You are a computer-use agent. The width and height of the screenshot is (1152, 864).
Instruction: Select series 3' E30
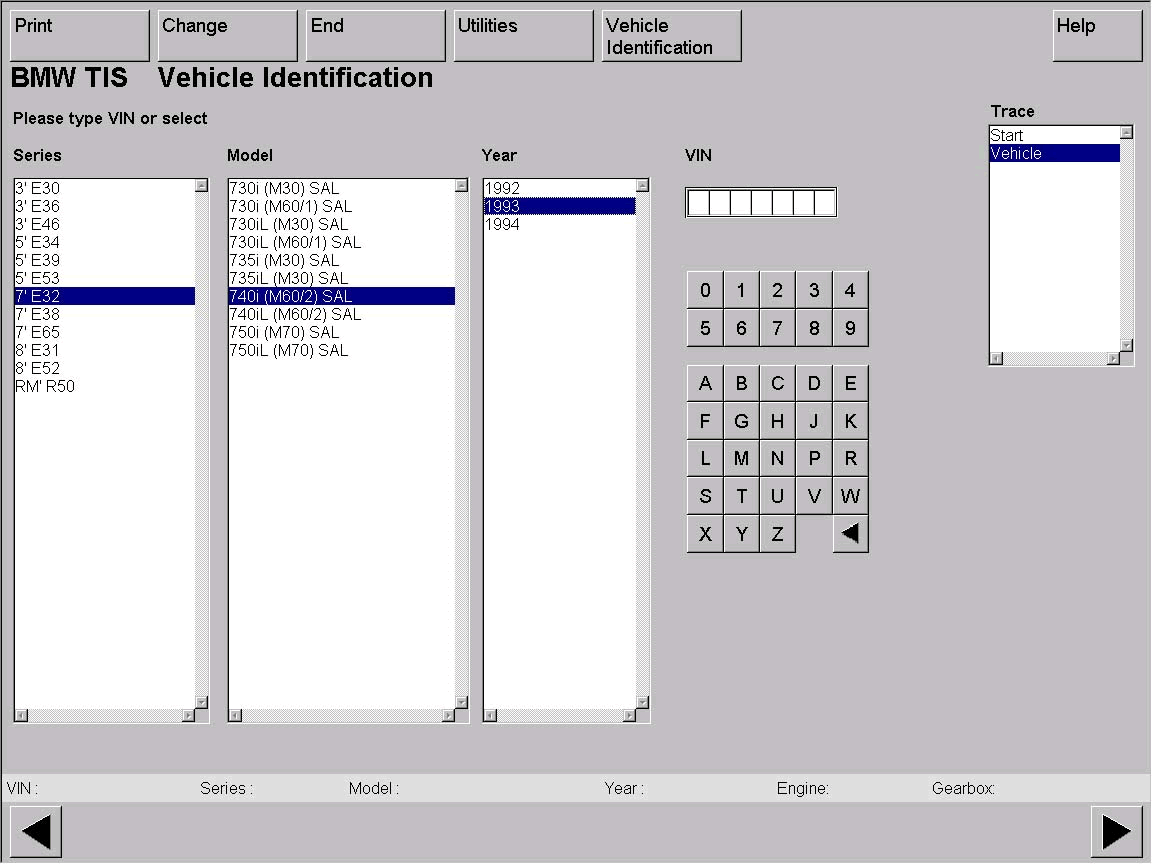[104, 188]
